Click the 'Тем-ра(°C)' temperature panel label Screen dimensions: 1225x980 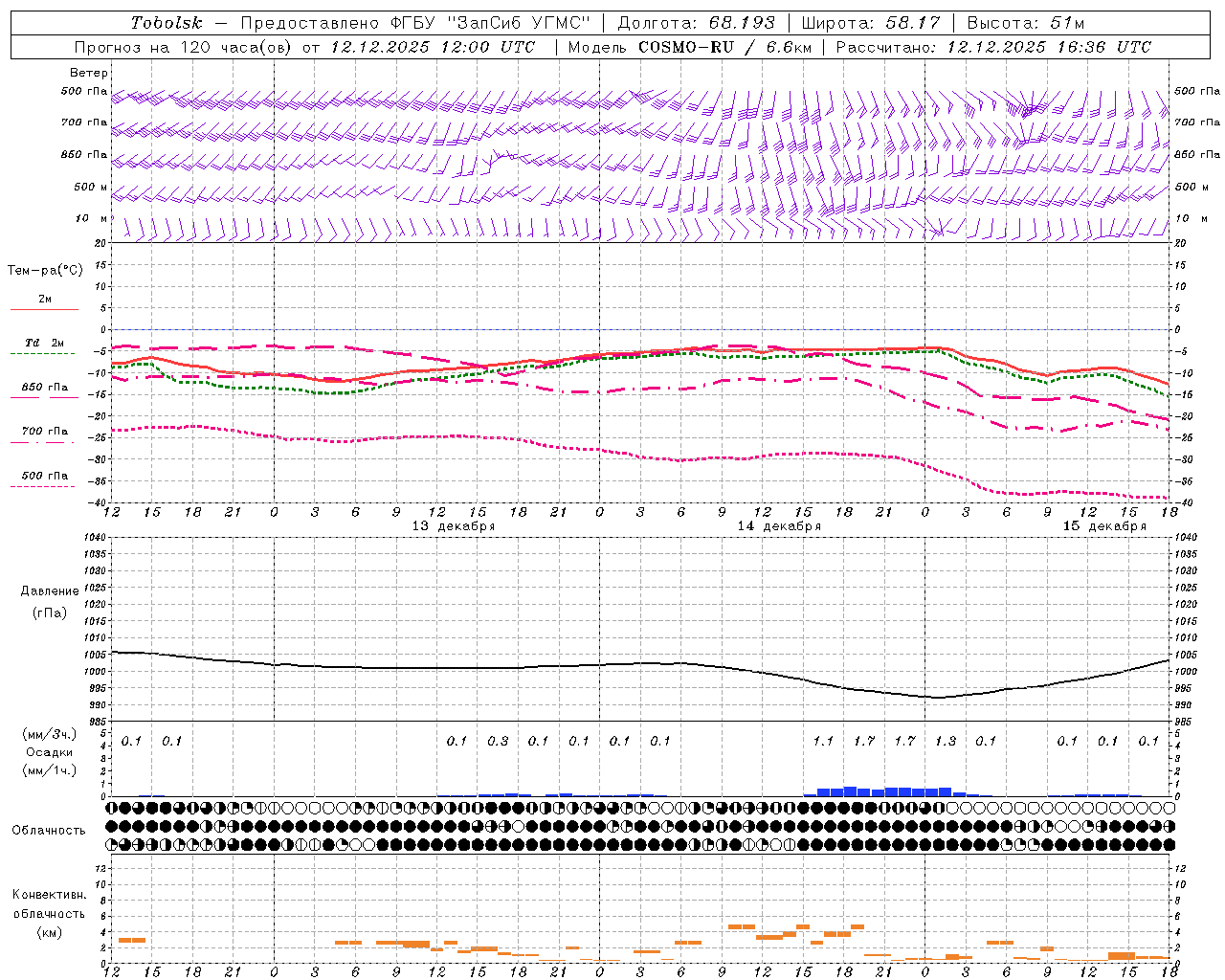[45, 271]
